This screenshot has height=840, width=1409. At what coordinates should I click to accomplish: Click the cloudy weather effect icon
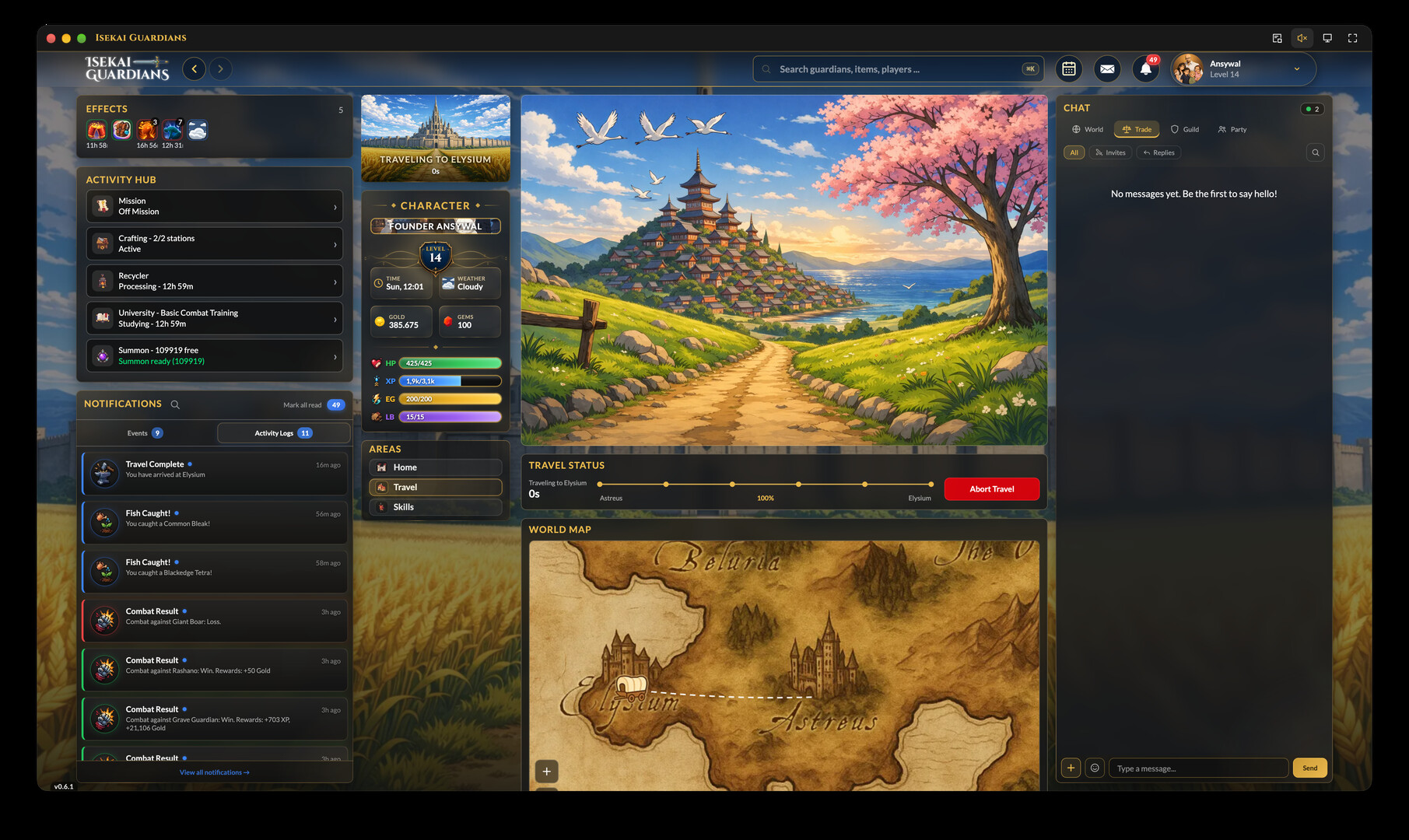[198, 130]
